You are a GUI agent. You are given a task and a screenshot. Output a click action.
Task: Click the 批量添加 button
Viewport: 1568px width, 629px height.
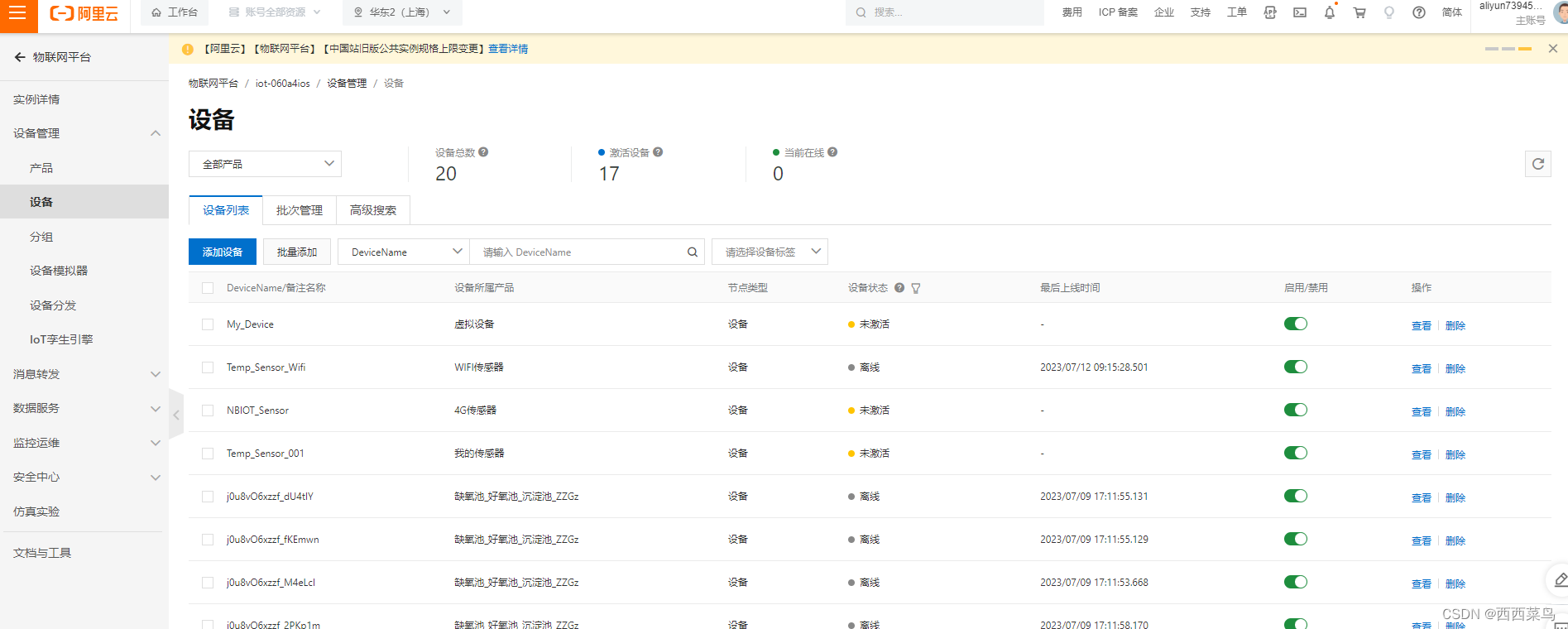pyautogui.click(x=297, y=252)
